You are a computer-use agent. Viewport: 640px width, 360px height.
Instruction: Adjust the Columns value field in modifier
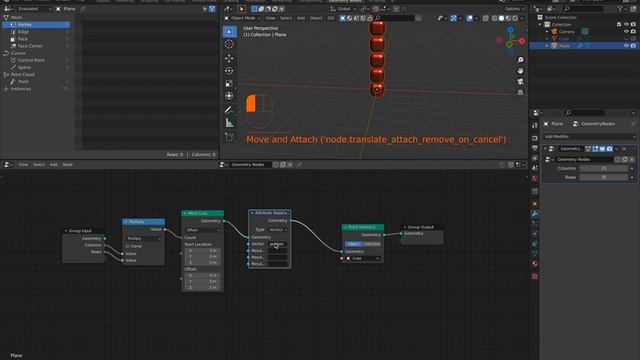(x=604, y=168)
